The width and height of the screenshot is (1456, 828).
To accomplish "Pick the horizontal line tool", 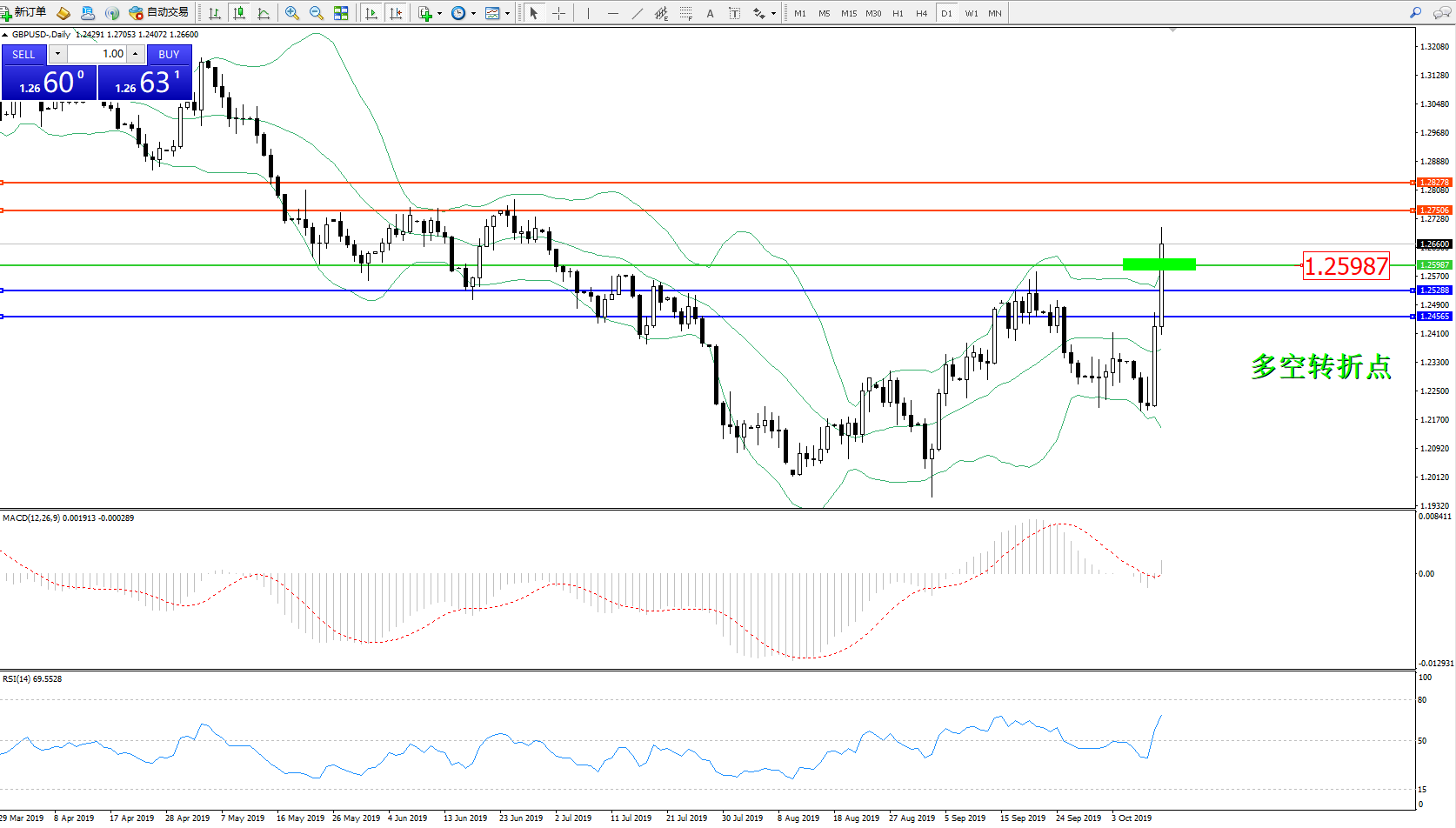I will click(x=613, y=13).
